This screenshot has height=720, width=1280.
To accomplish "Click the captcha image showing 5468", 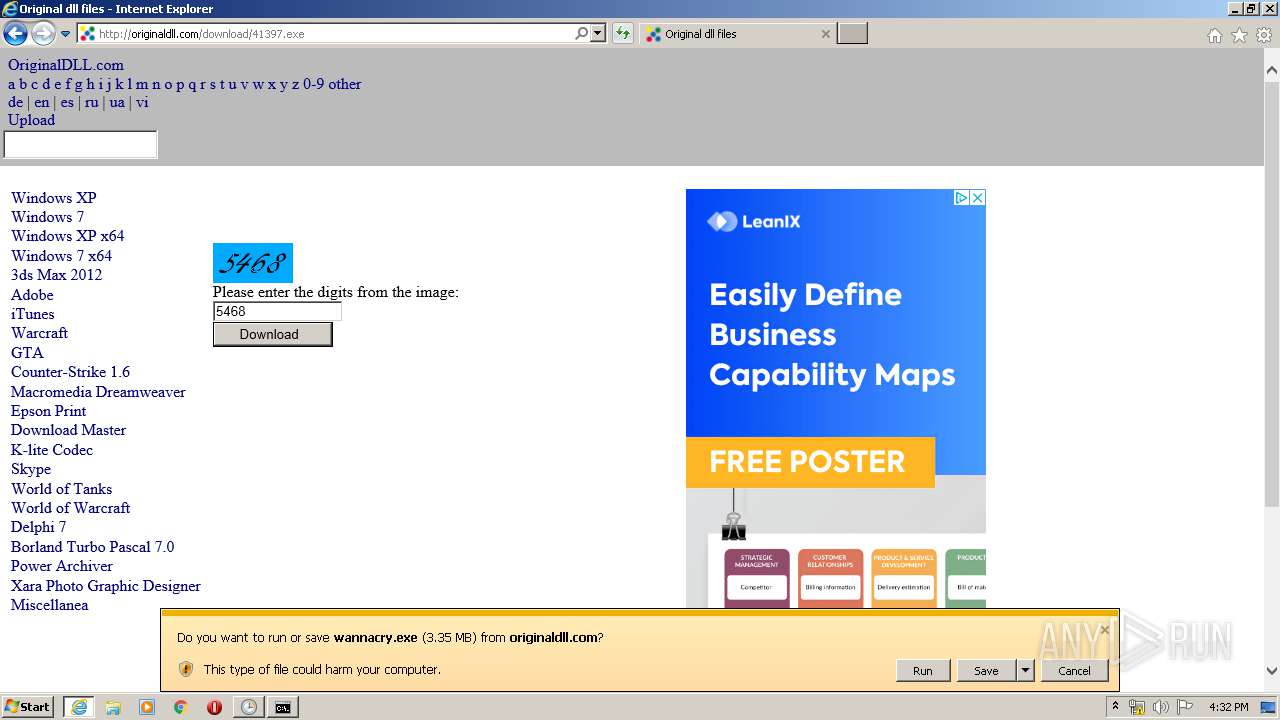I will tap(253, 263).
